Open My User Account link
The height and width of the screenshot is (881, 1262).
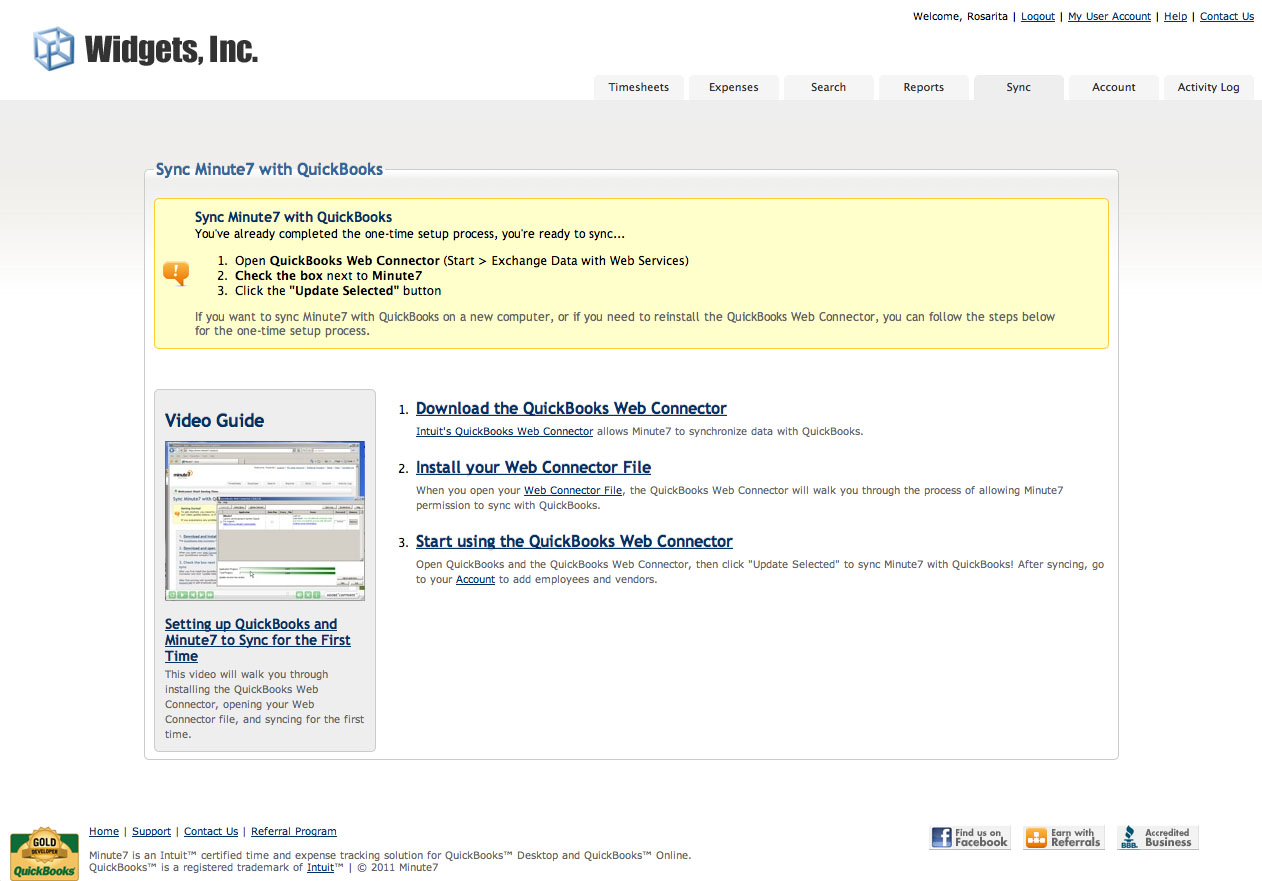(x=1109, y=17)
